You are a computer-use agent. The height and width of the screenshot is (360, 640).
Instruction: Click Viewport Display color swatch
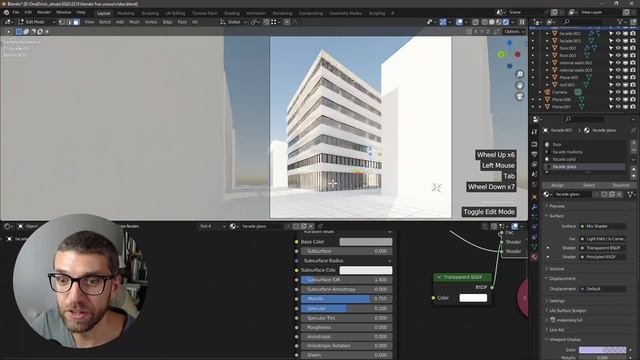(x=602, y=350)
